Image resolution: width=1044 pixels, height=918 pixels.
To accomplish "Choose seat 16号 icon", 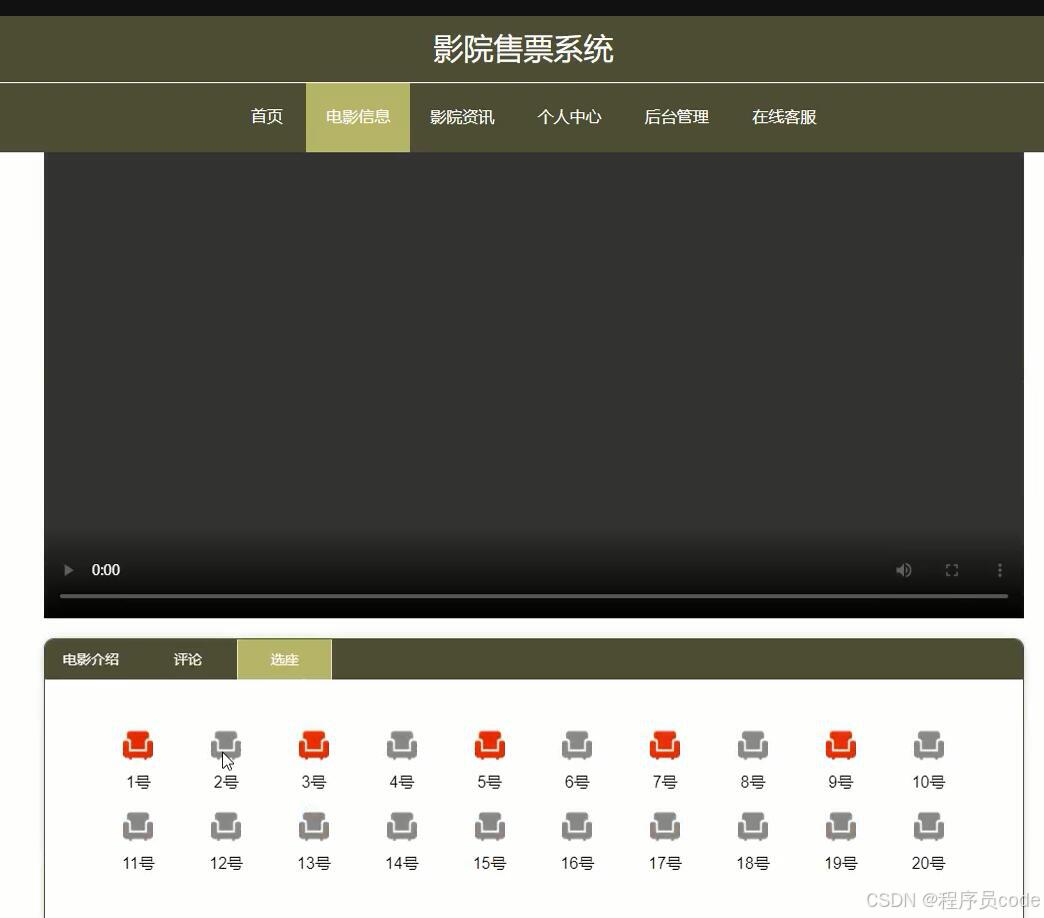I will tap(577, 826).
